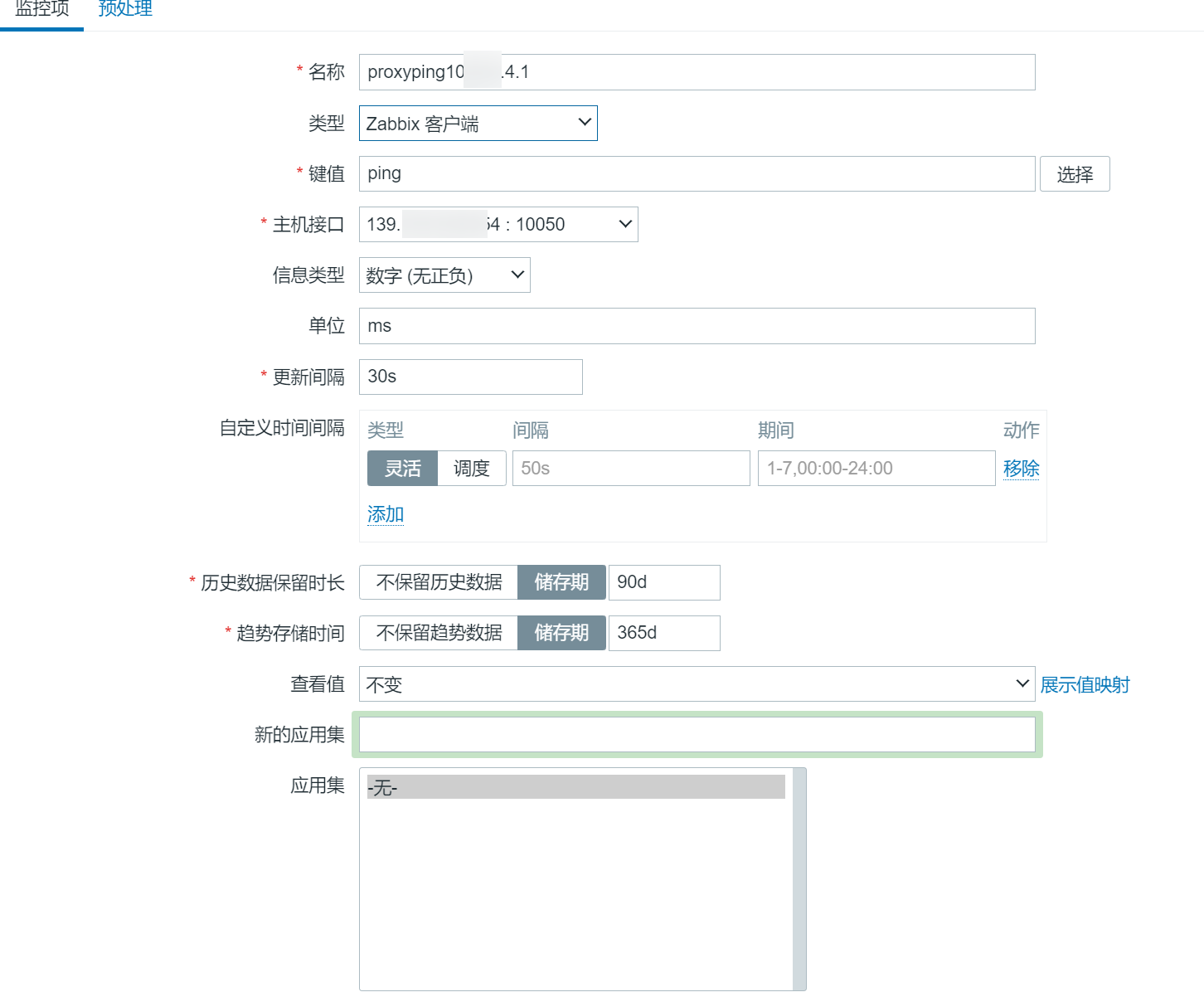Open the 监控项 tab
Viewport: 1204px width, 997px height.
41,10
